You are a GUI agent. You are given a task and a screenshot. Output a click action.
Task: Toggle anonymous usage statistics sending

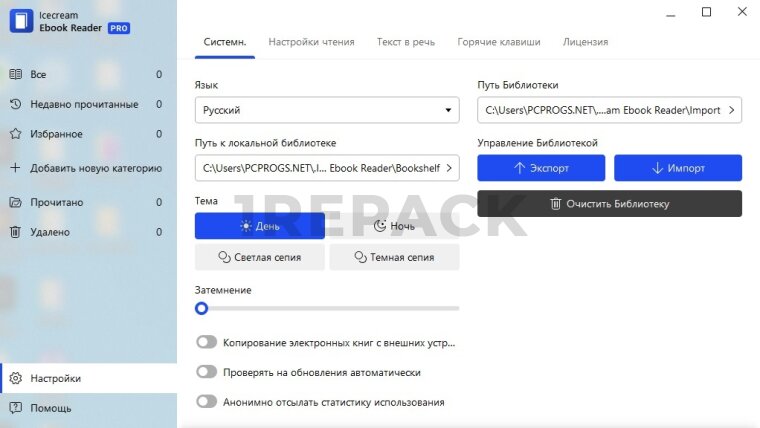point(206,402)
